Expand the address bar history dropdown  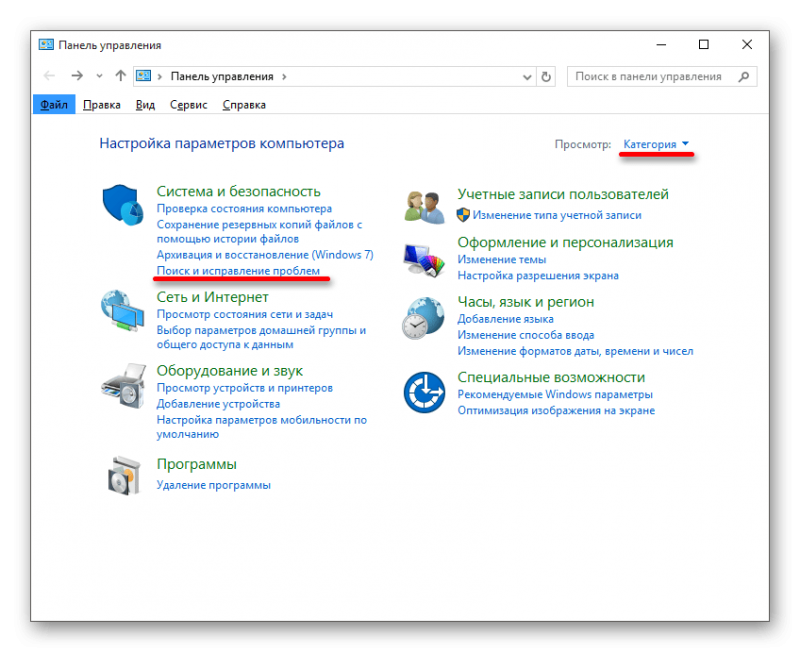(527, 77)
